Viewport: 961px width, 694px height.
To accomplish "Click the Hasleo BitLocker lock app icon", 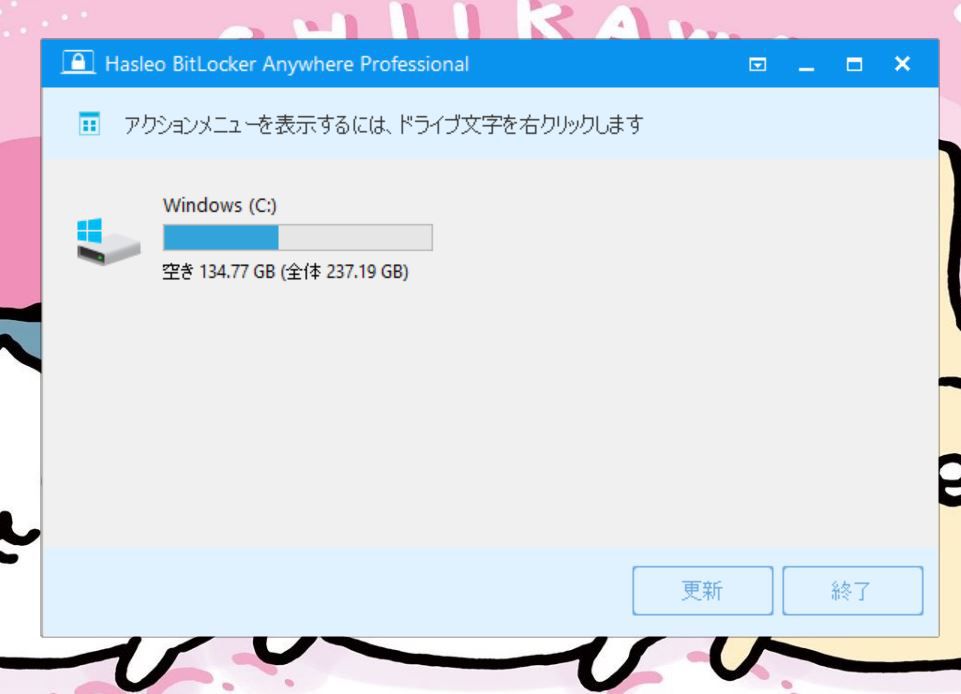I will point(78,63).
